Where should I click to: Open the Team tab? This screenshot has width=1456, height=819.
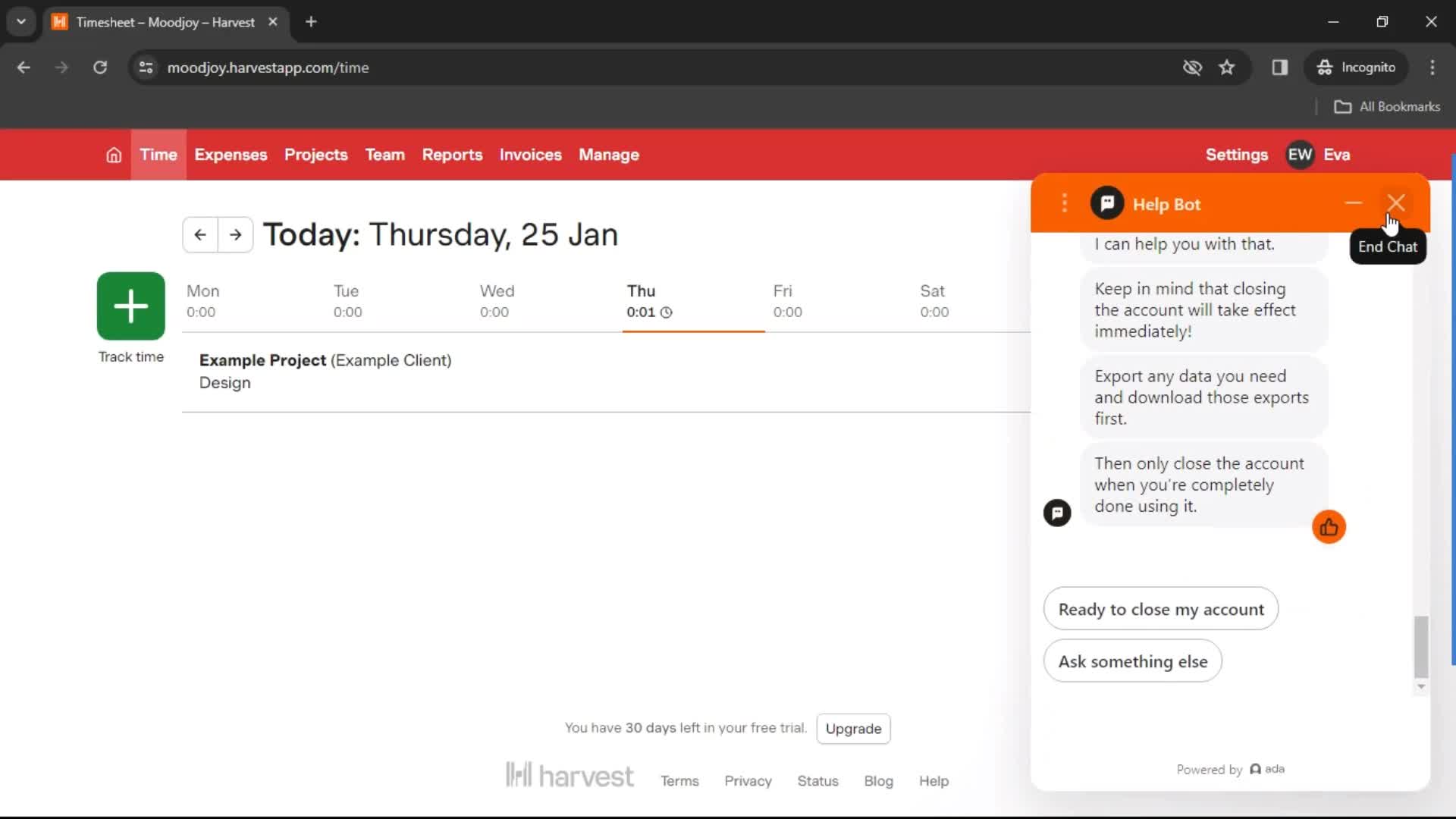point(385,155)
